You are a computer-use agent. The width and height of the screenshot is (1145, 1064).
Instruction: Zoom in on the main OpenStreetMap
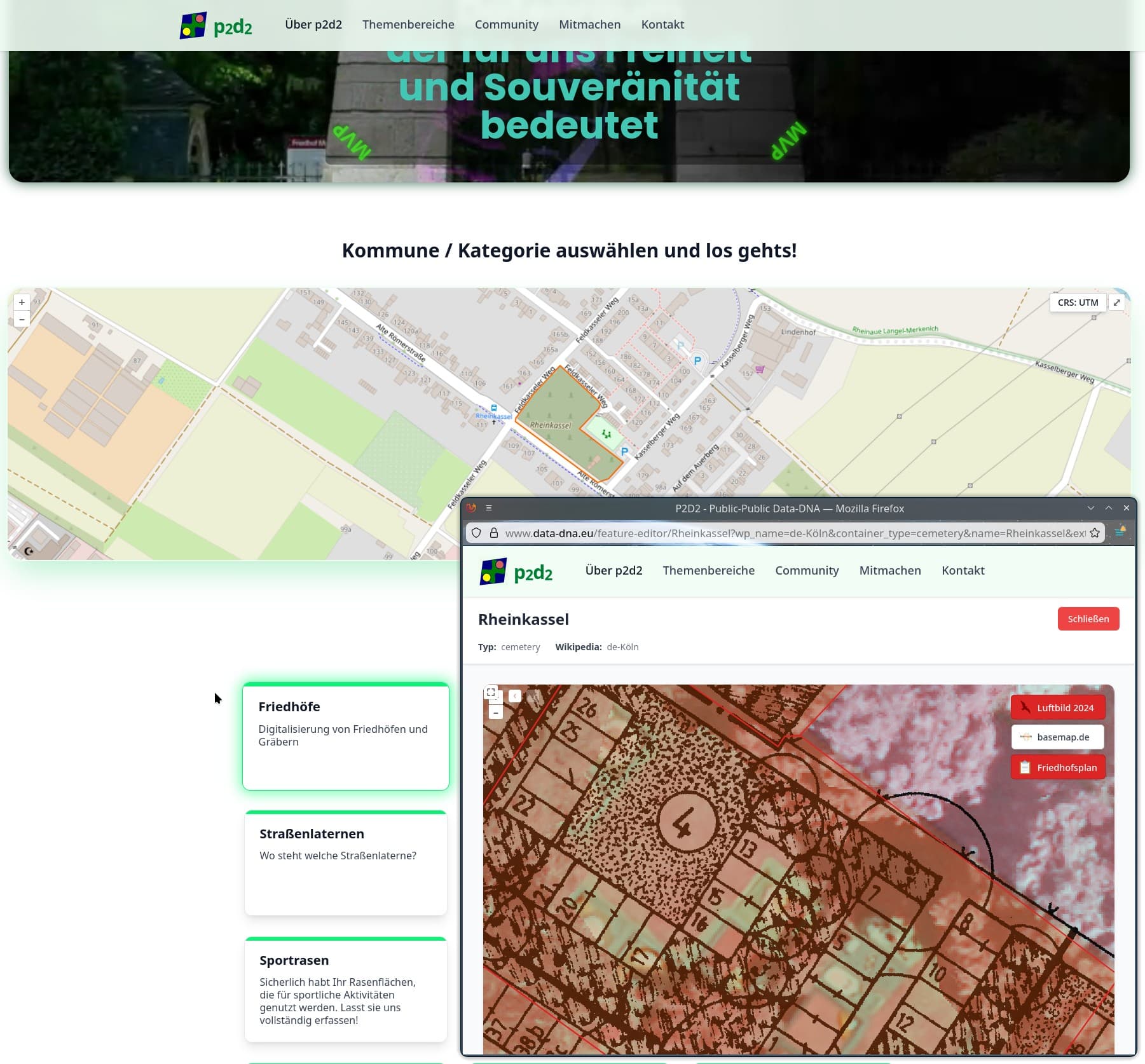[22, 303]
